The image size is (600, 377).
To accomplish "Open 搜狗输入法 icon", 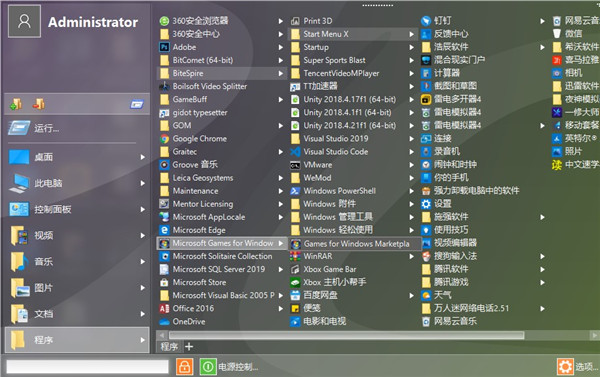I will coord(426,256).
